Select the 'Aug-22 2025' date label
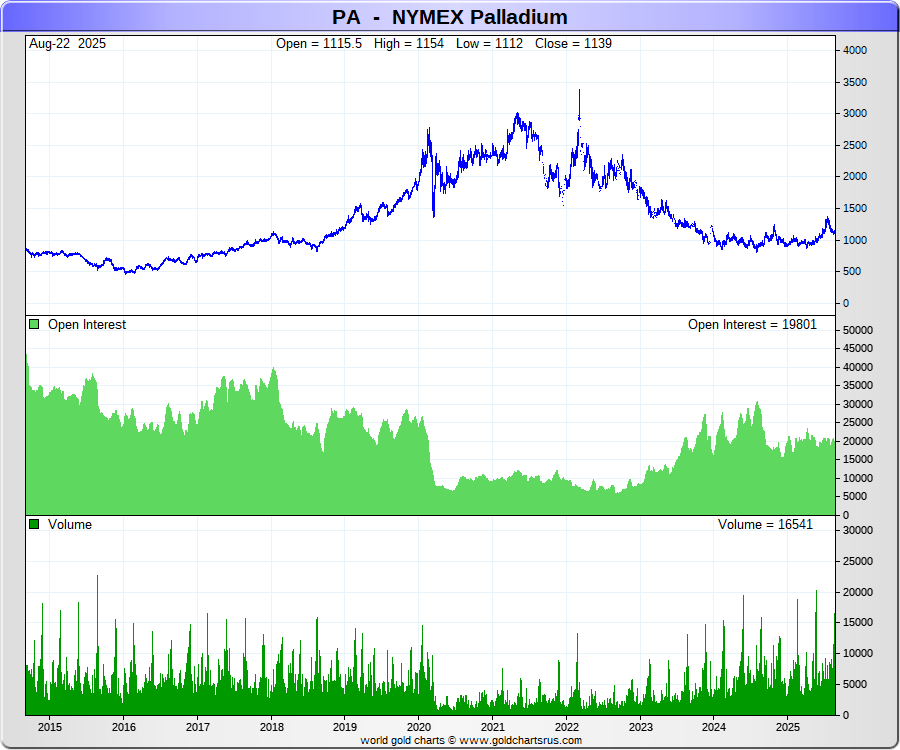The width and height of the screenshot is (900, 750). tap(67, 44)
